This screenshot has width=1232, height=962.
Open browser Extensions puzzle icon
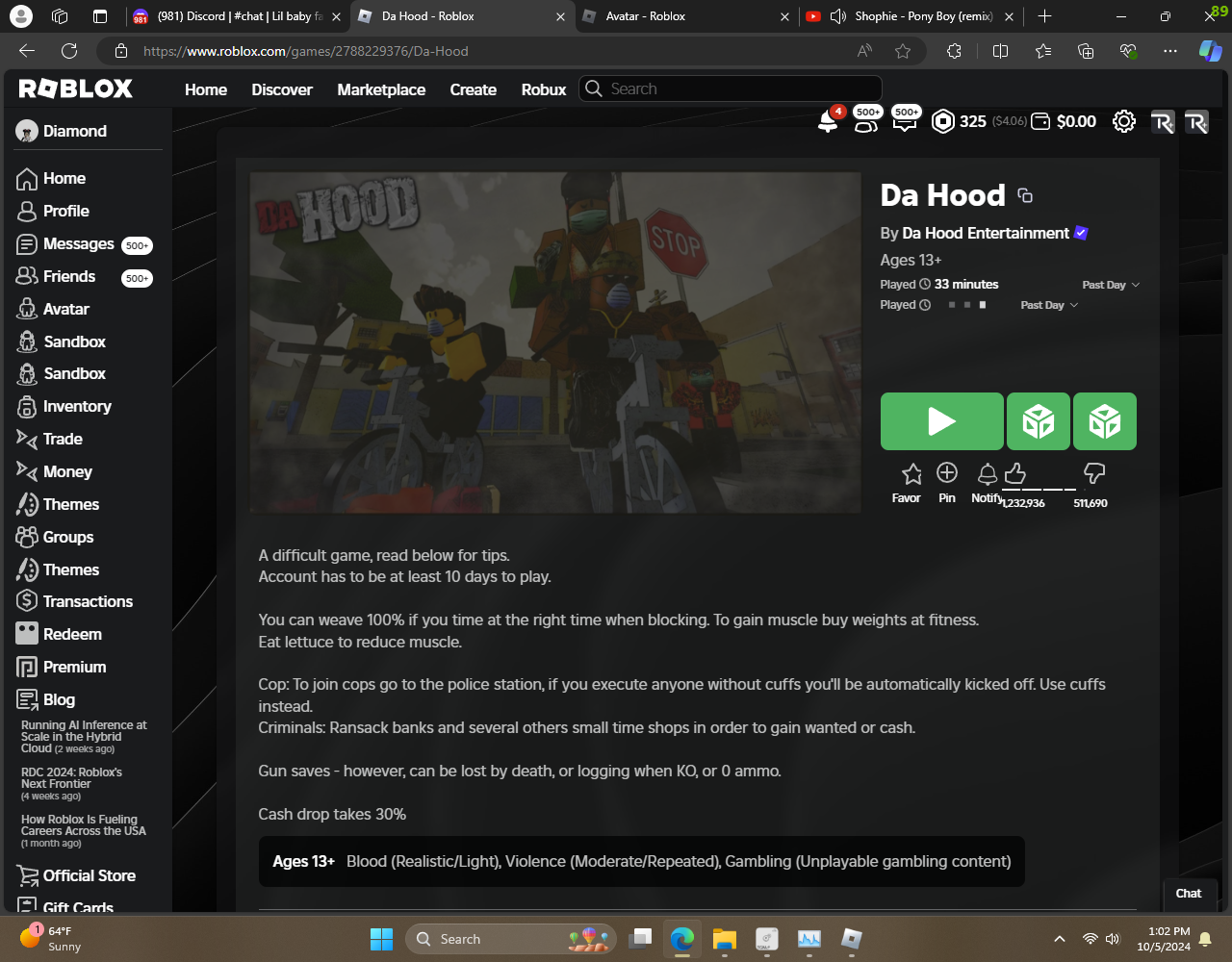954,51
